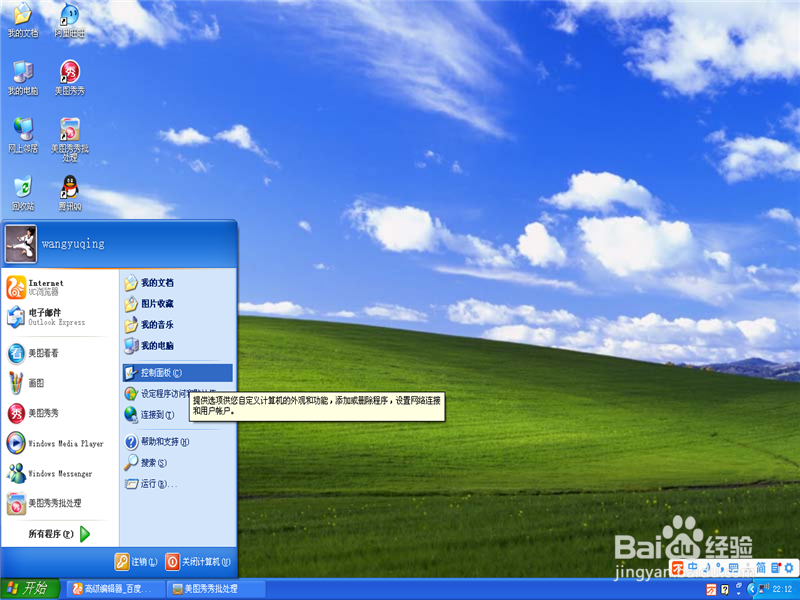
Task: Click the orange logo on IME toolbar
Action: [678, 568]
